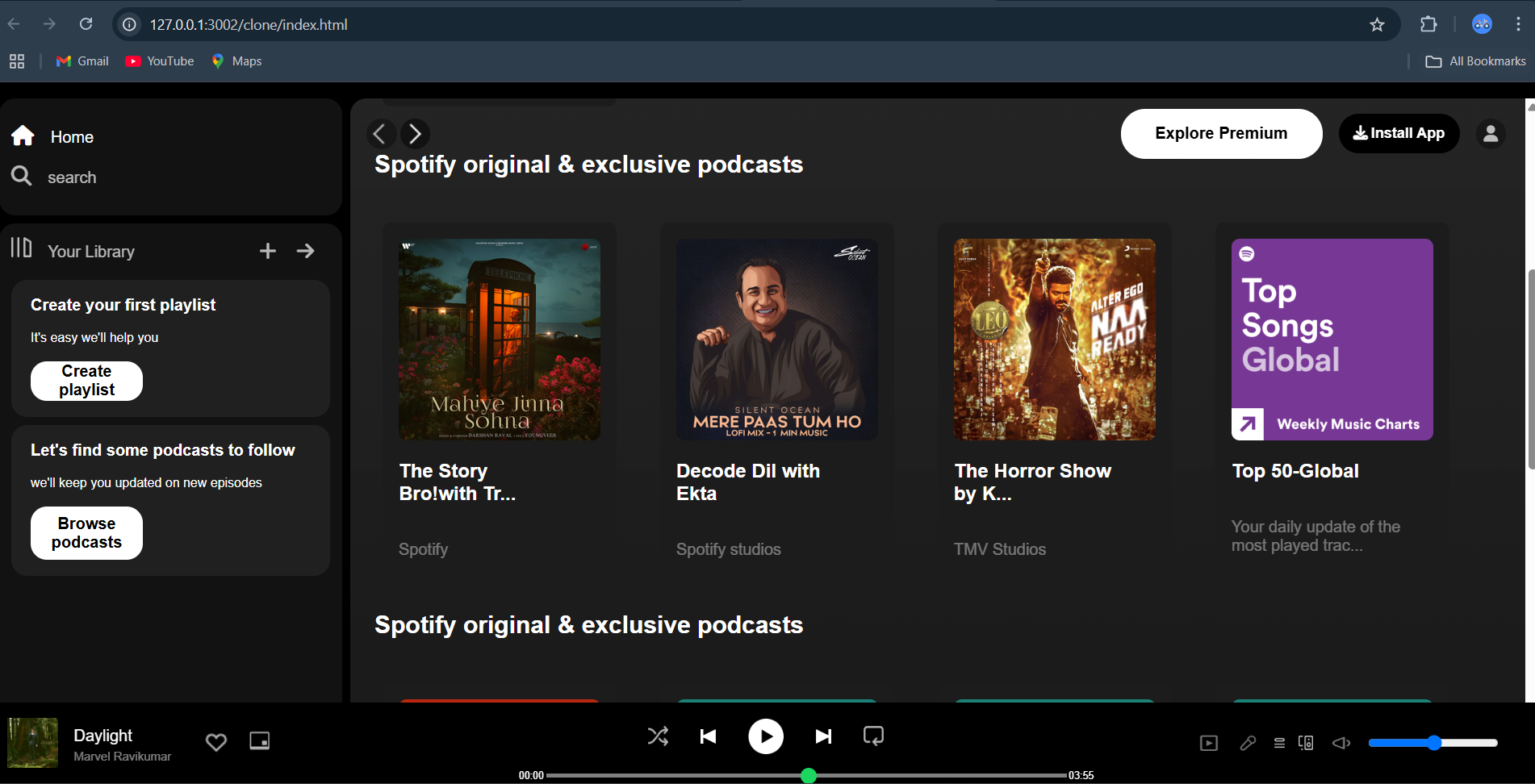Bookmark this page with star icon
1535x784 pixels.
coord(1378,25)
